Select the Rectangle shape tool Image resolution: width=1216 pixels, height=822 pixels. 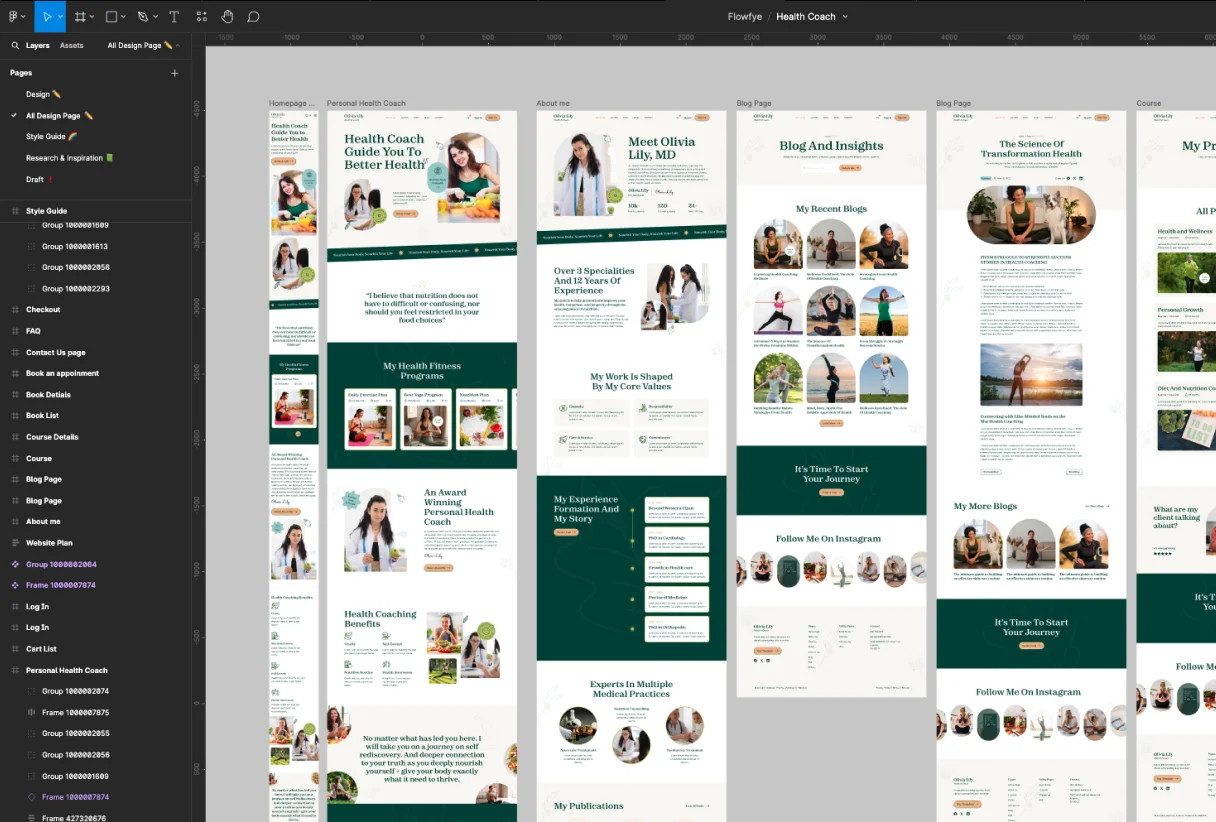(111, 16)
